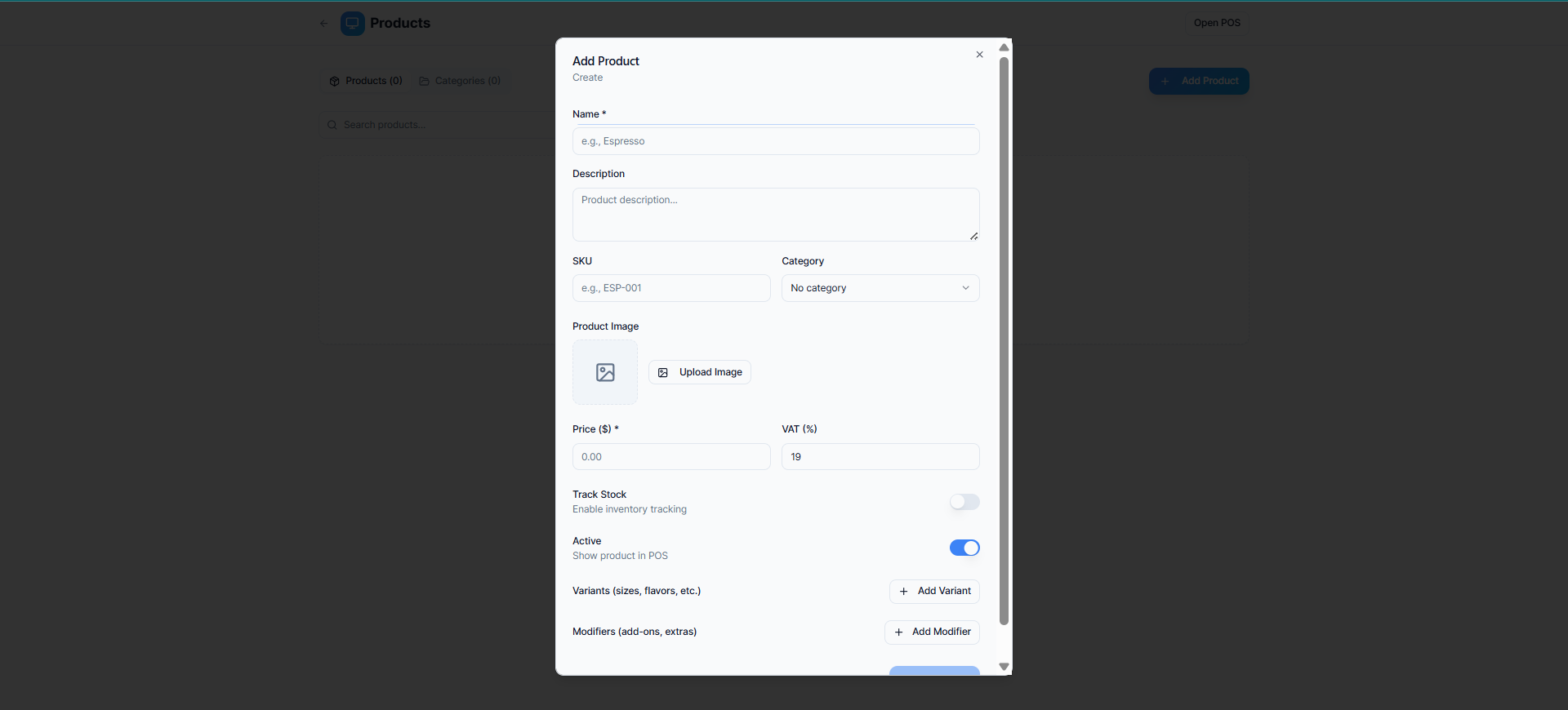
Task: Click the back arrow next to Products
Action: [324, 23]
